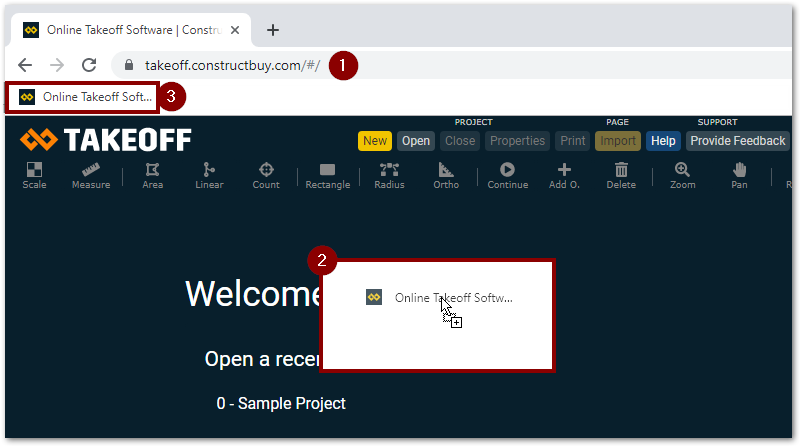The image size is (801, 447).
Task: Open the Help button
Action: tap(663, 141)
